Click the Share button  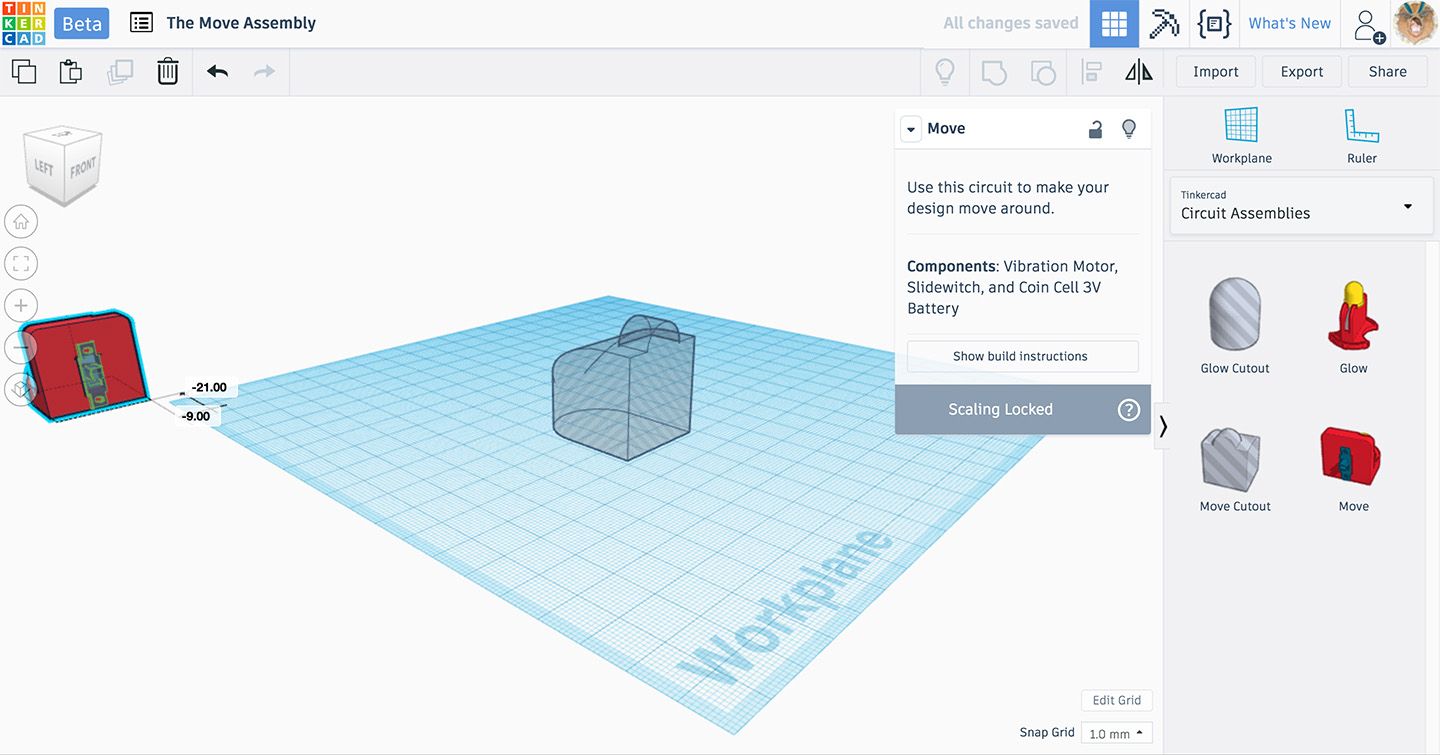click(x=1388, y=72)
